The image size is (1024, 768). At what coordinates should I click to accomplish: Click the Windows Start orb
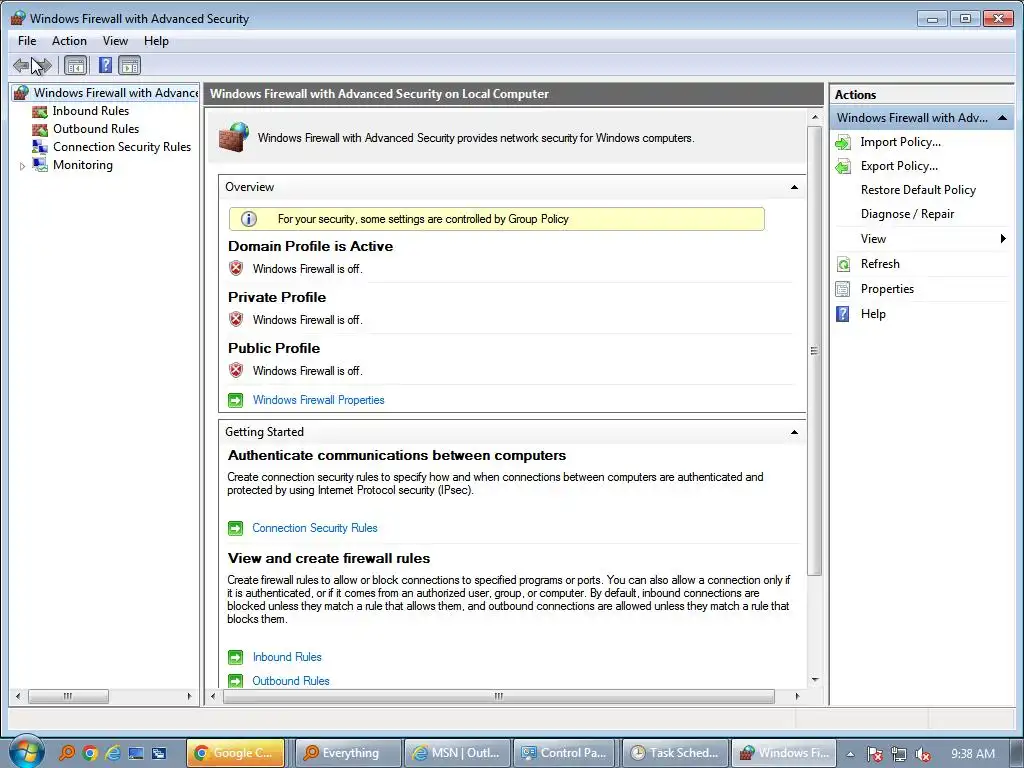pos(26,752)
